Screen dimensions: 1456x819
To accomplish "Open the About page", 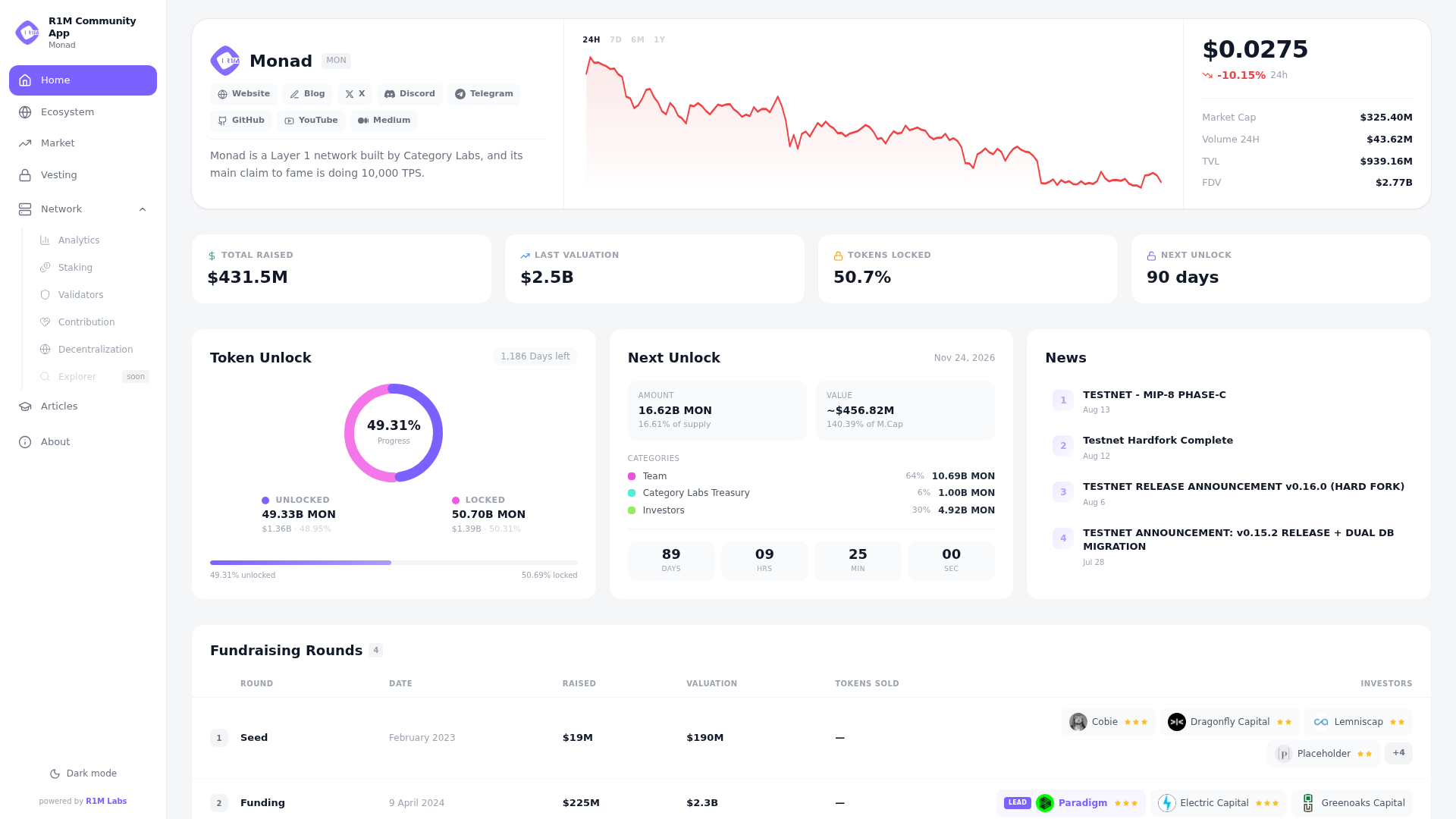I will (83, 442).
